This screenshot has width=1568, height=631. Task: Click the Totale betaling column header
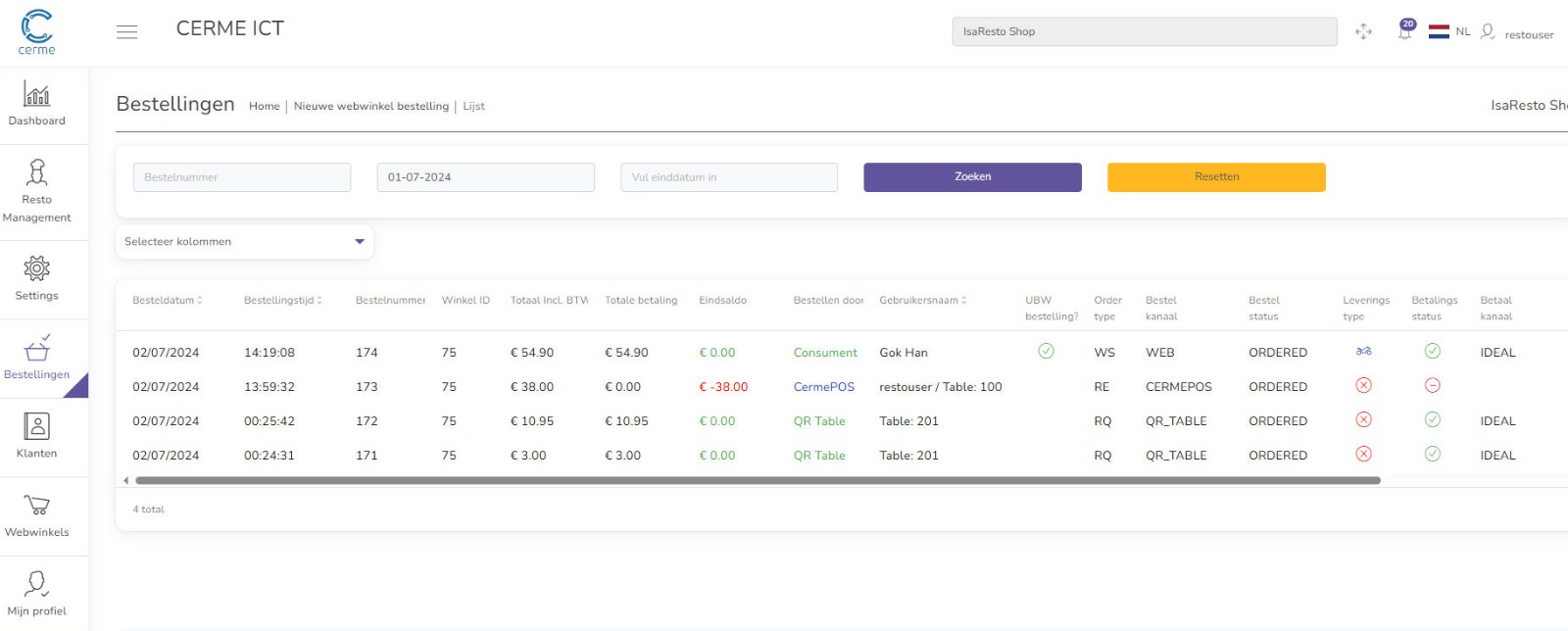[641, 300]
